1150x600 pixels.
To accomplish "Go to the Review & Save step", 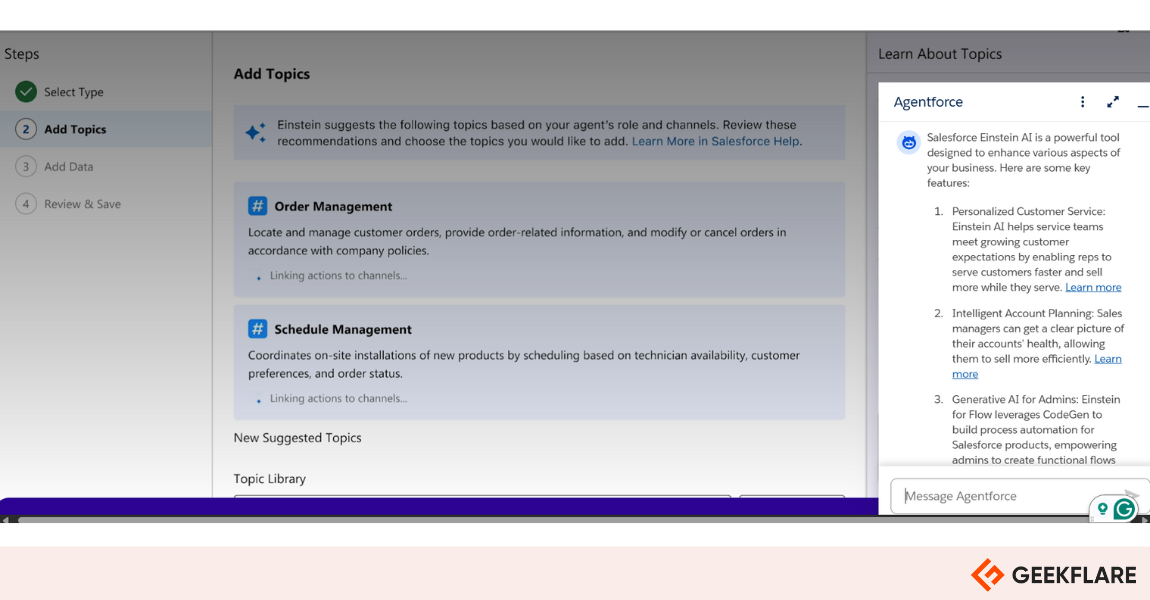I will [x=82, y=204].
